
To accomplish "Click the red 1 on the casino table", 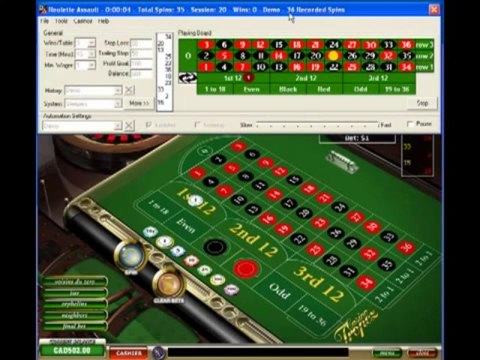I will pyautogui.click(x=197, y=173).
